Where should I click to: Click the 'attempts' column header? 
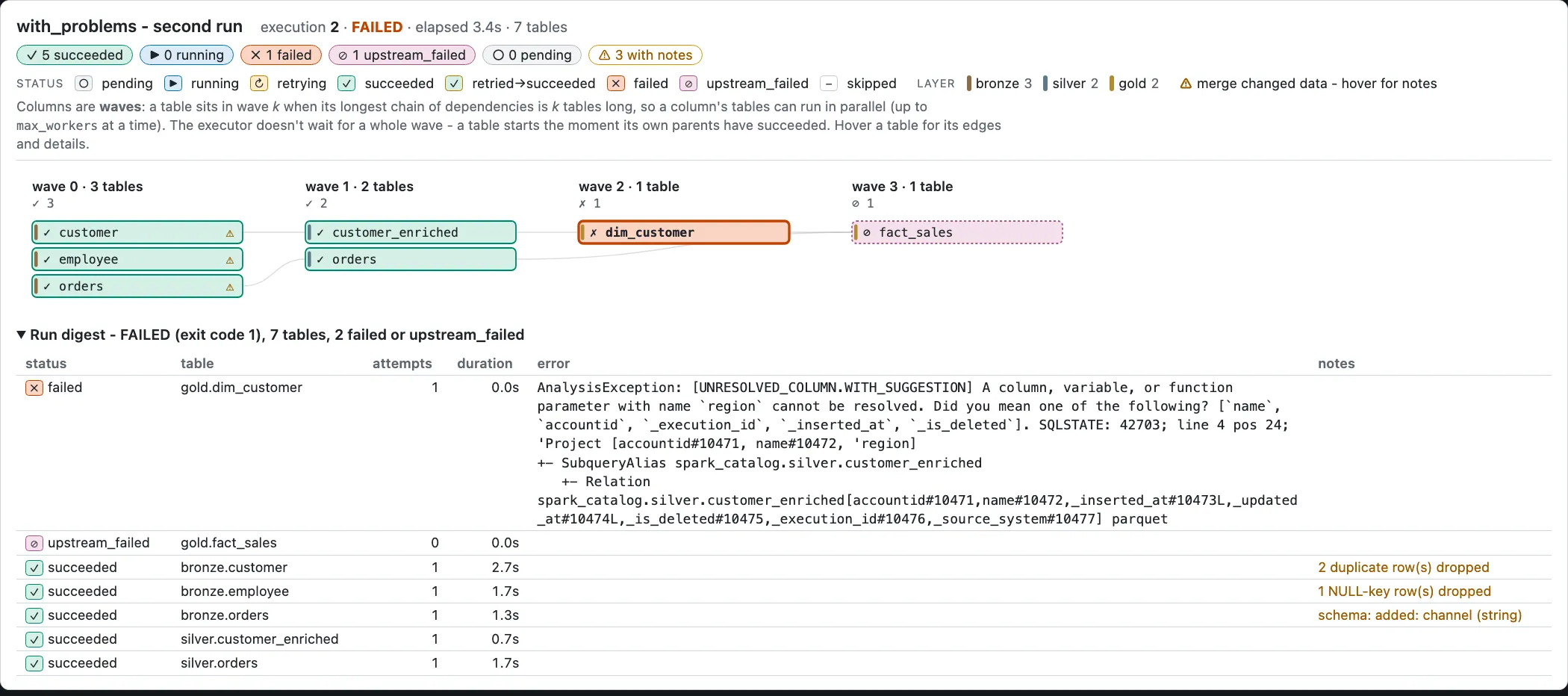(402, 364)
